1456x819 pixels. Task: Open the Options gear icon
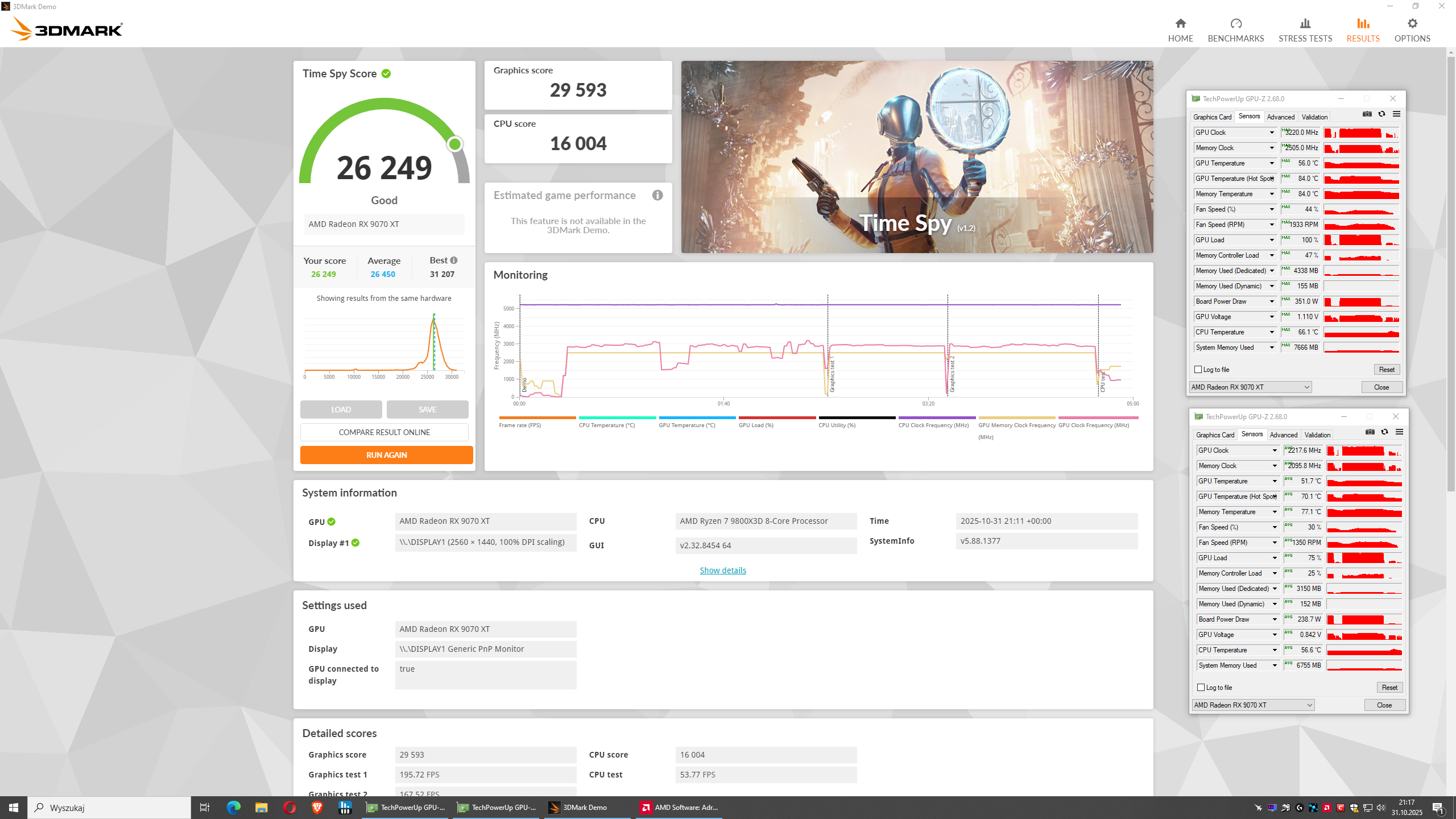point(1412,24)
